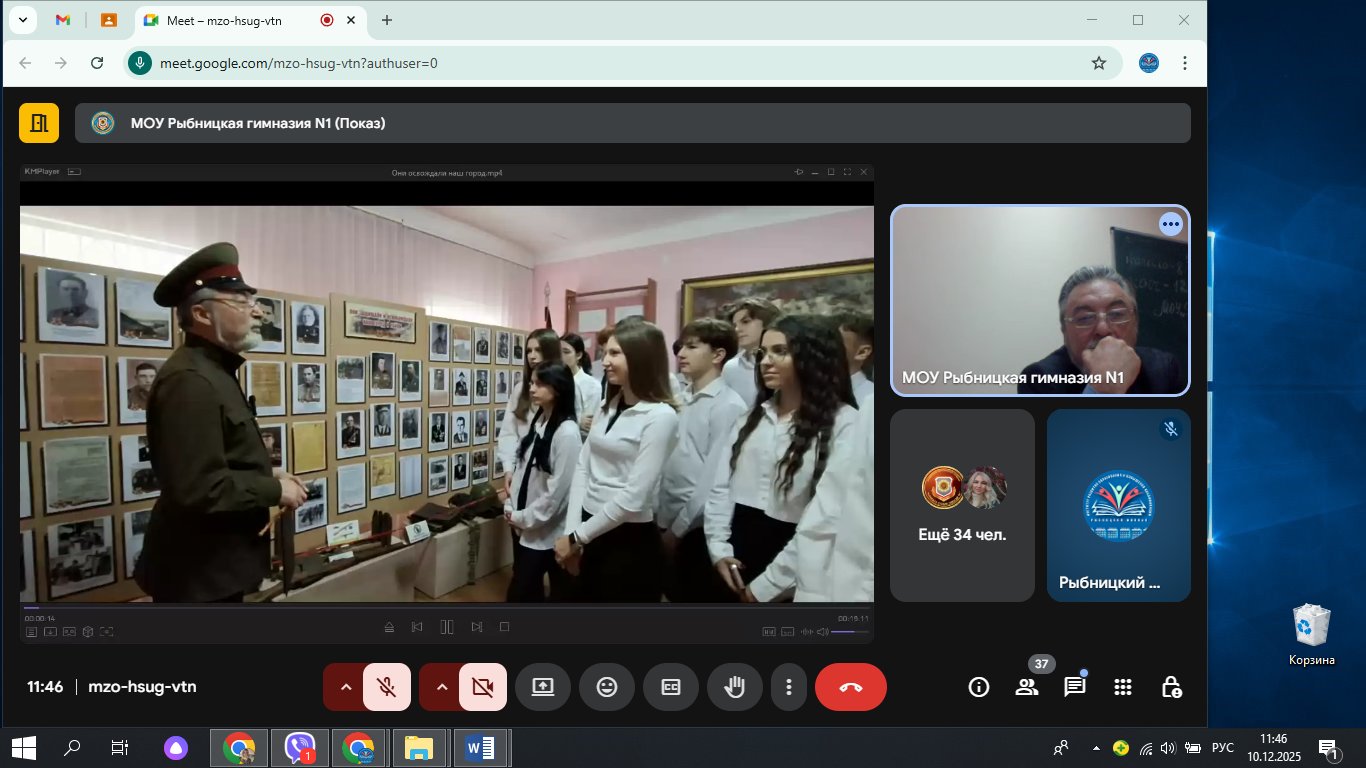Click the 'Ещё 34 чел.' participants tile
The width and height of the screenshot is (1366, 768).
click(962, 505)
